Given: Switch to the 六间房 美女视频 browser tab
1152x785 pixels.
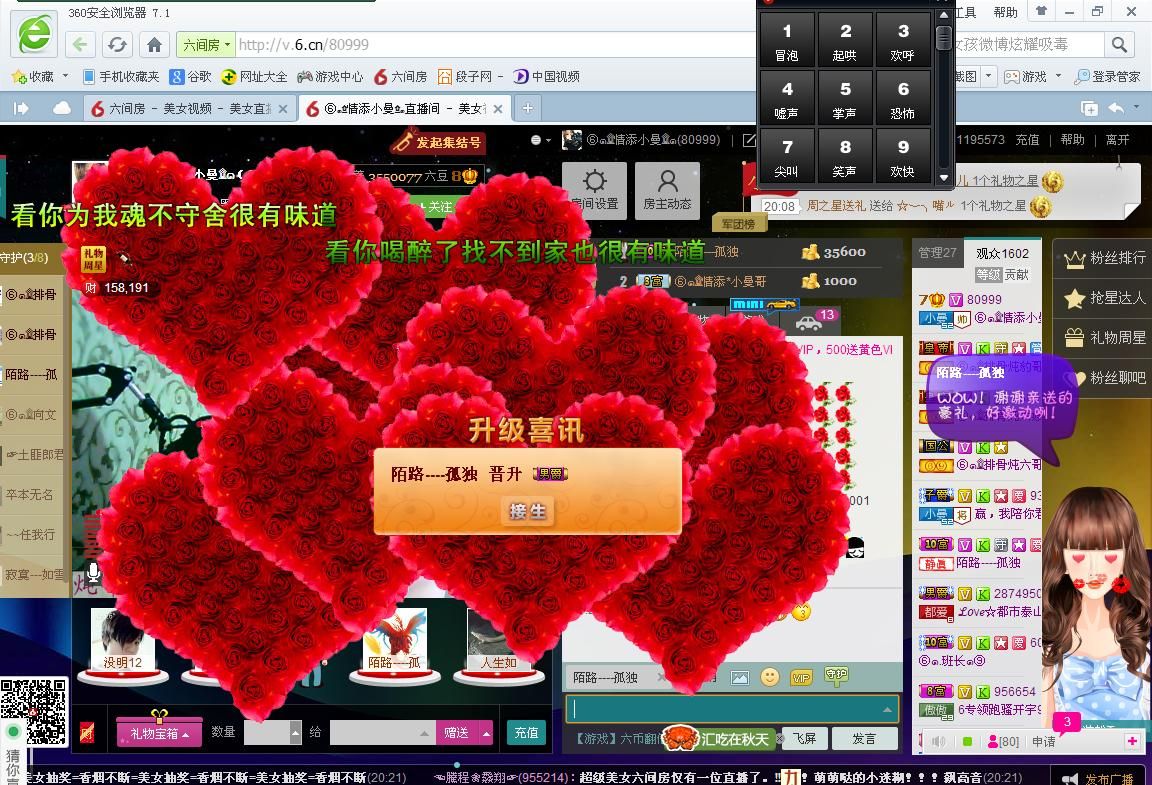Looking at the screenshot, I should [x=188, y=108].
